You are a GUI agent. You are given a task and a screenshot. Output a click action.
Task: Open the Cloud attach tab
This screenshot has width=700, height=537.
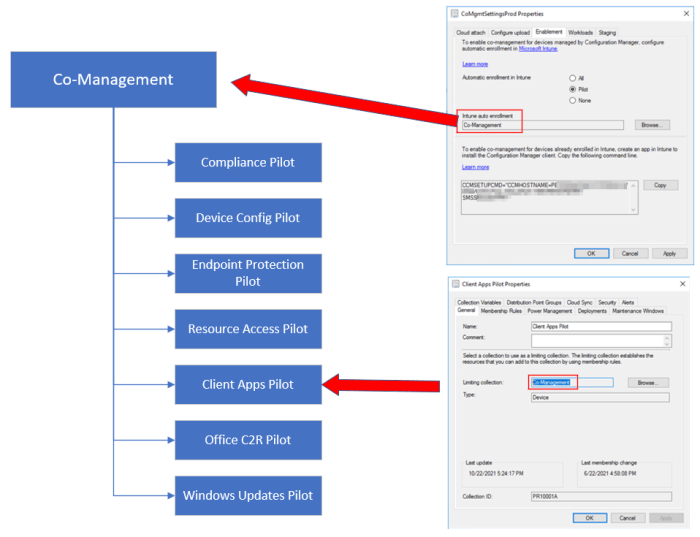click(471, 32)
